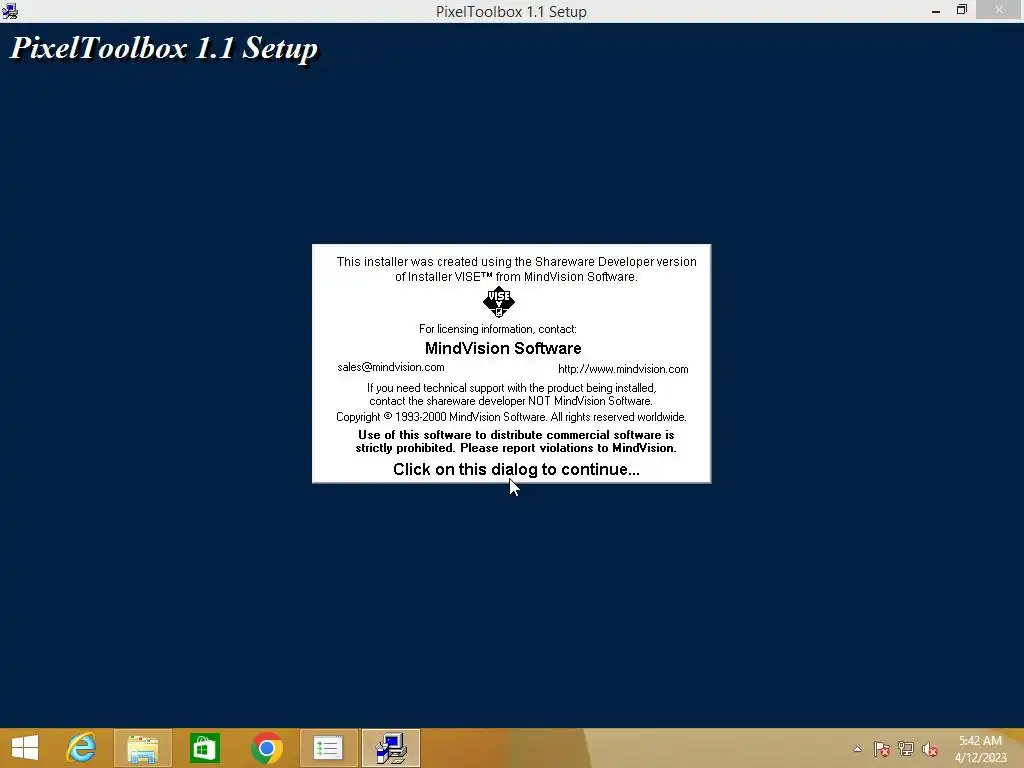This screenshot has height=768, width=1024.
Task: Click the VISE diamond logo in dialog
Action: pyautogui.click(x=499, y=302)
